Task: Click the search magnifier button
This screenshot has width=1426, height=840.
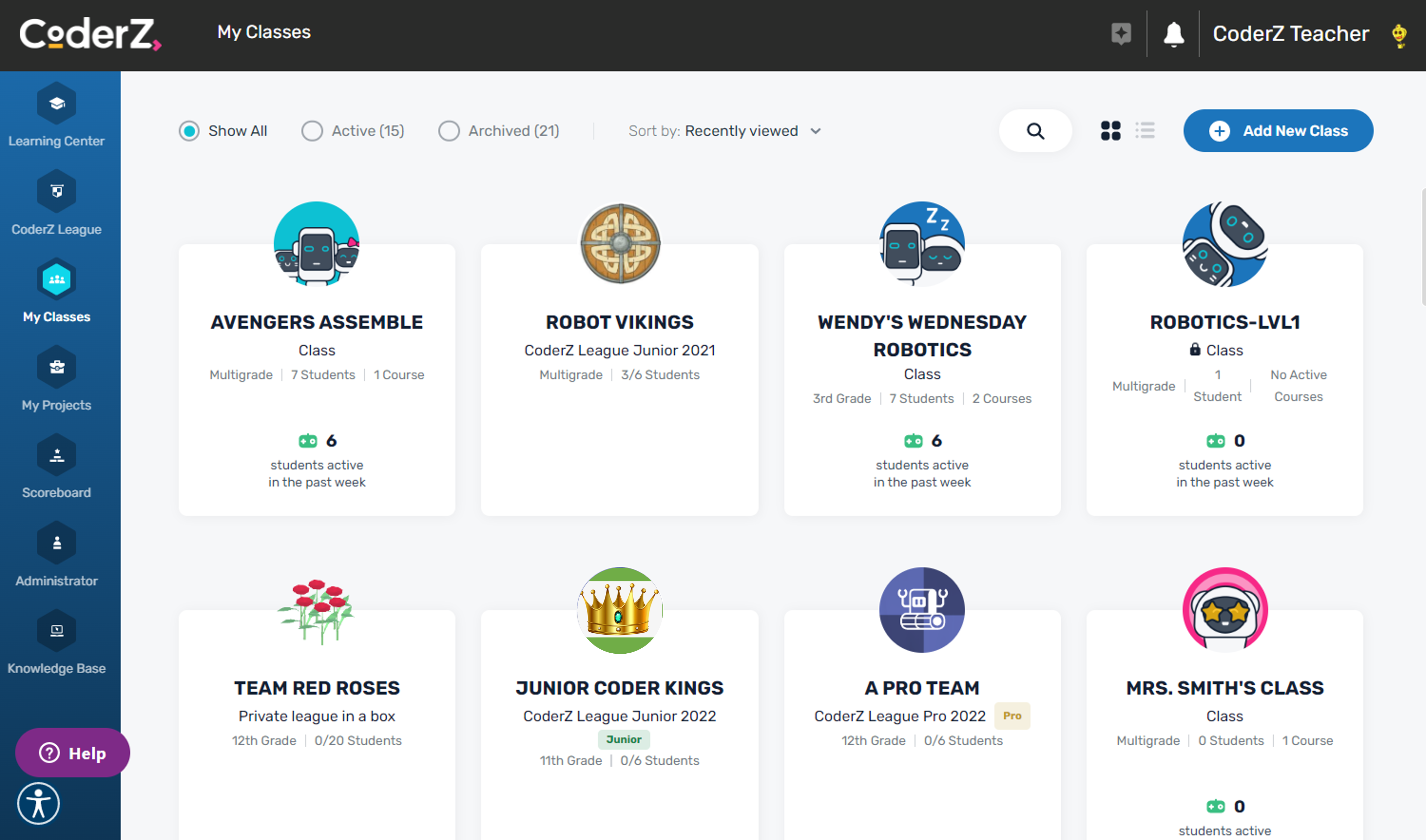Action: [x=1036, y=131]
